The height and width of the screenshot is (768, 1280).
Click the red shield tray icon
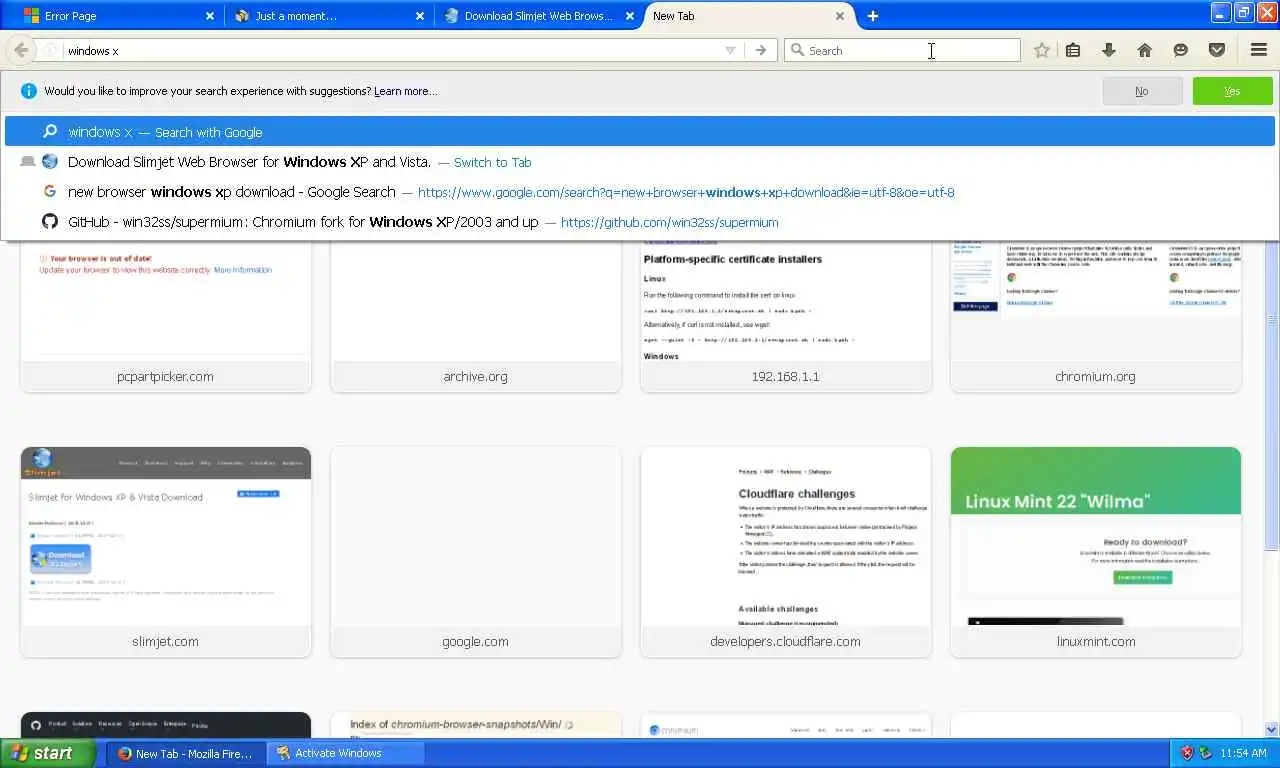pos(1187,753)
